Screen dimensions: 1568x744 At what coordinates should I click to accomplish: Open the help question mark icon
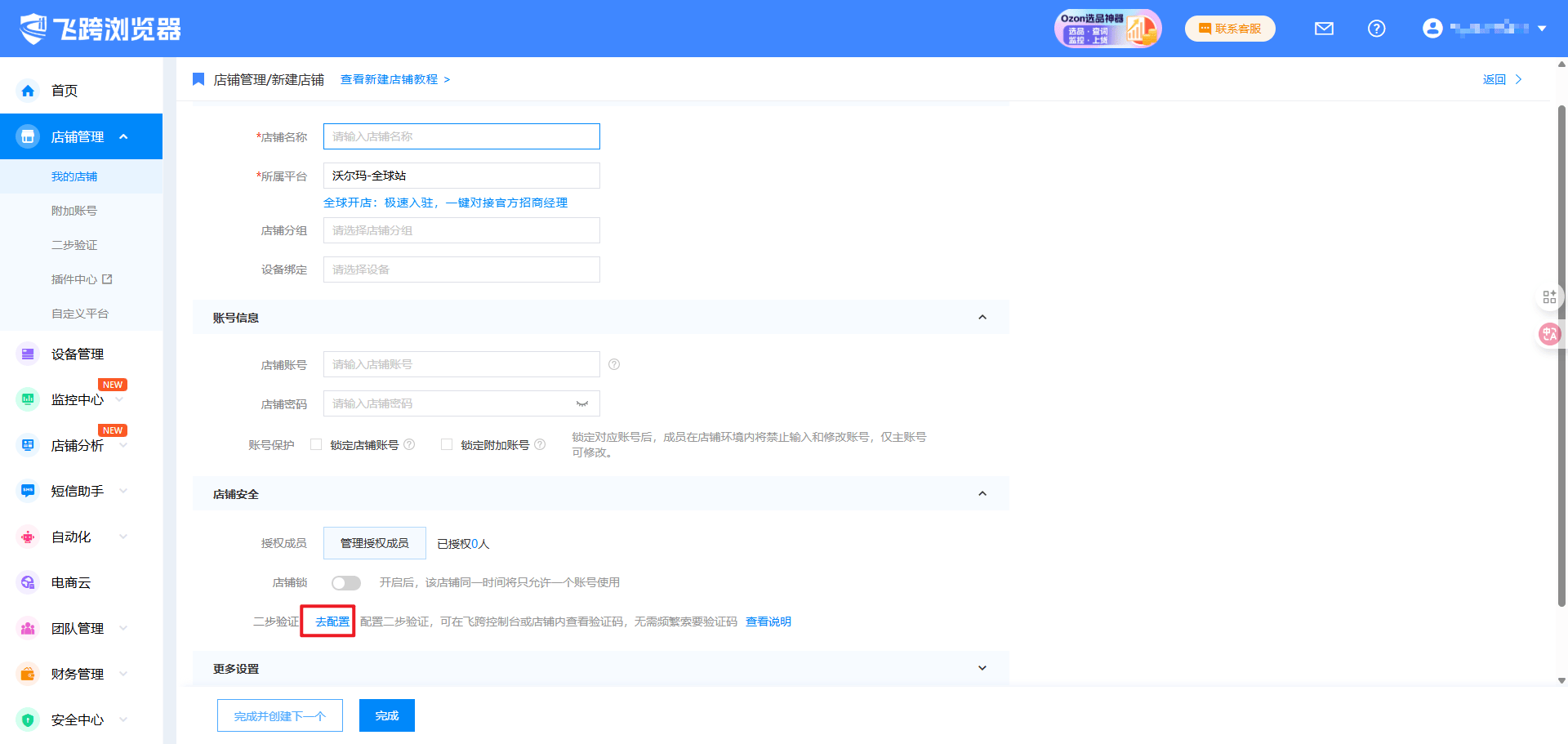coord(1376,29)
